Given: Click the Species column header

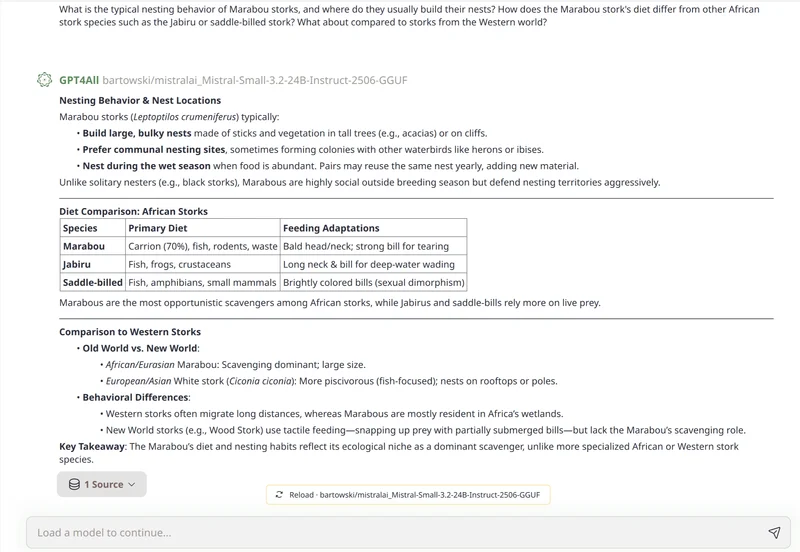Looking at the screenshot, I should click(x=80, y=228).
